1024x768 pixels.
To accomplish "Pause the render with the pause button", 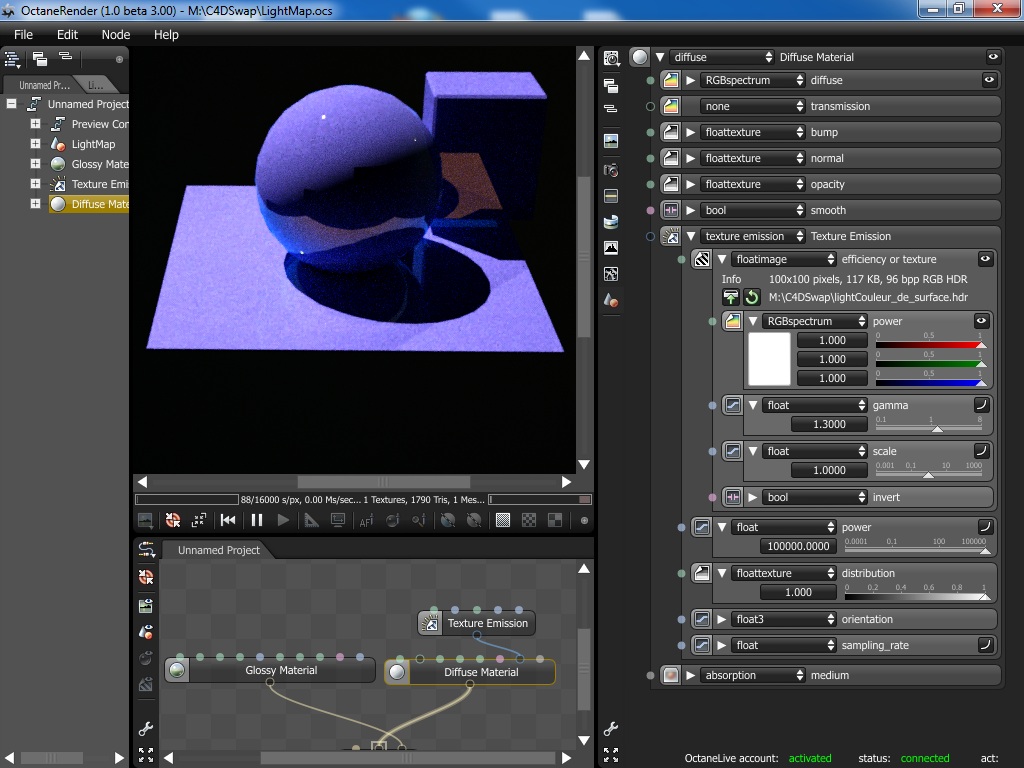I will point(257,520).
